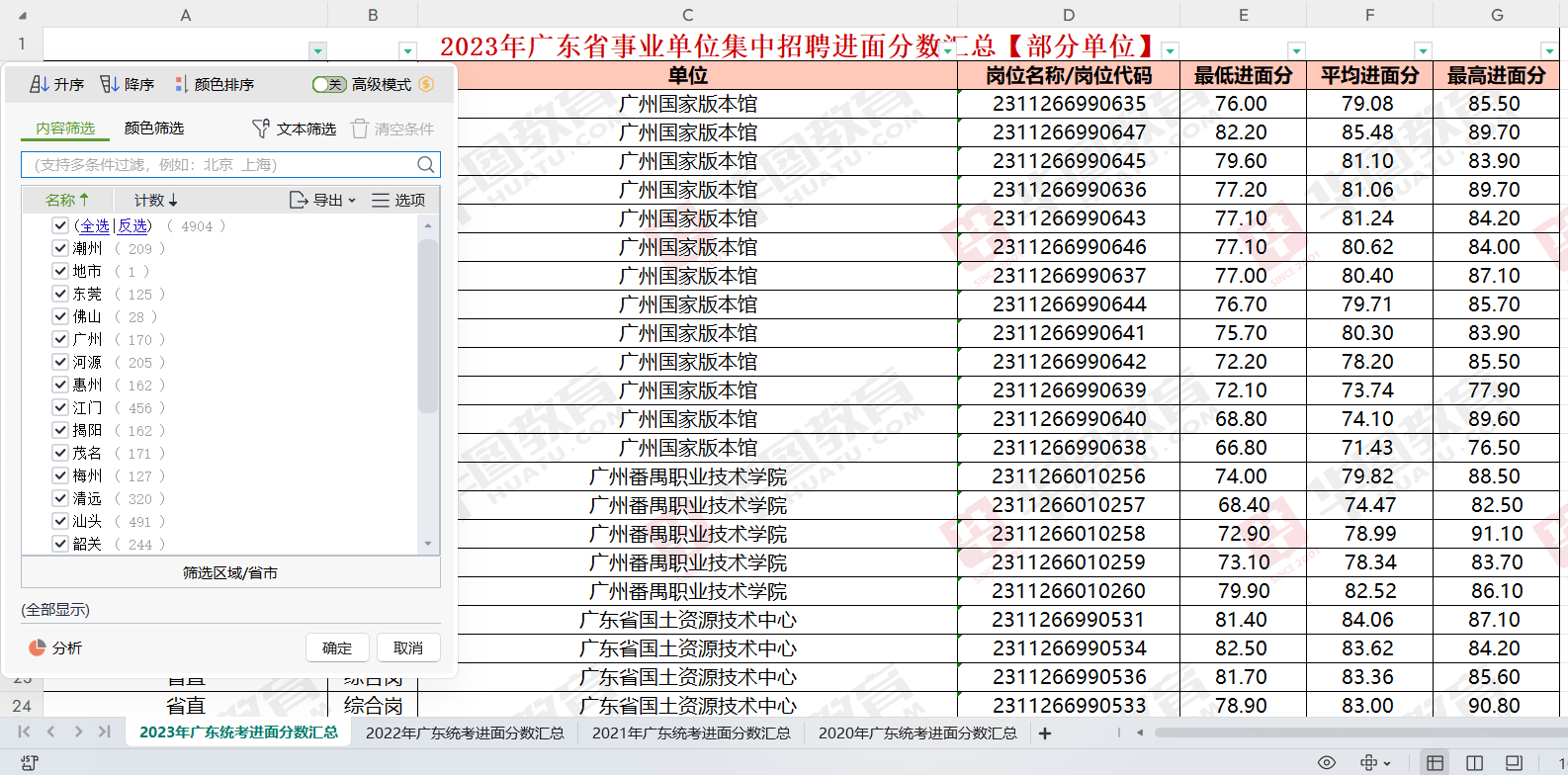This screenshot has height=775, width=1568.
Task: Open the 分析 pie chart analysis
Action: point(38,647)
